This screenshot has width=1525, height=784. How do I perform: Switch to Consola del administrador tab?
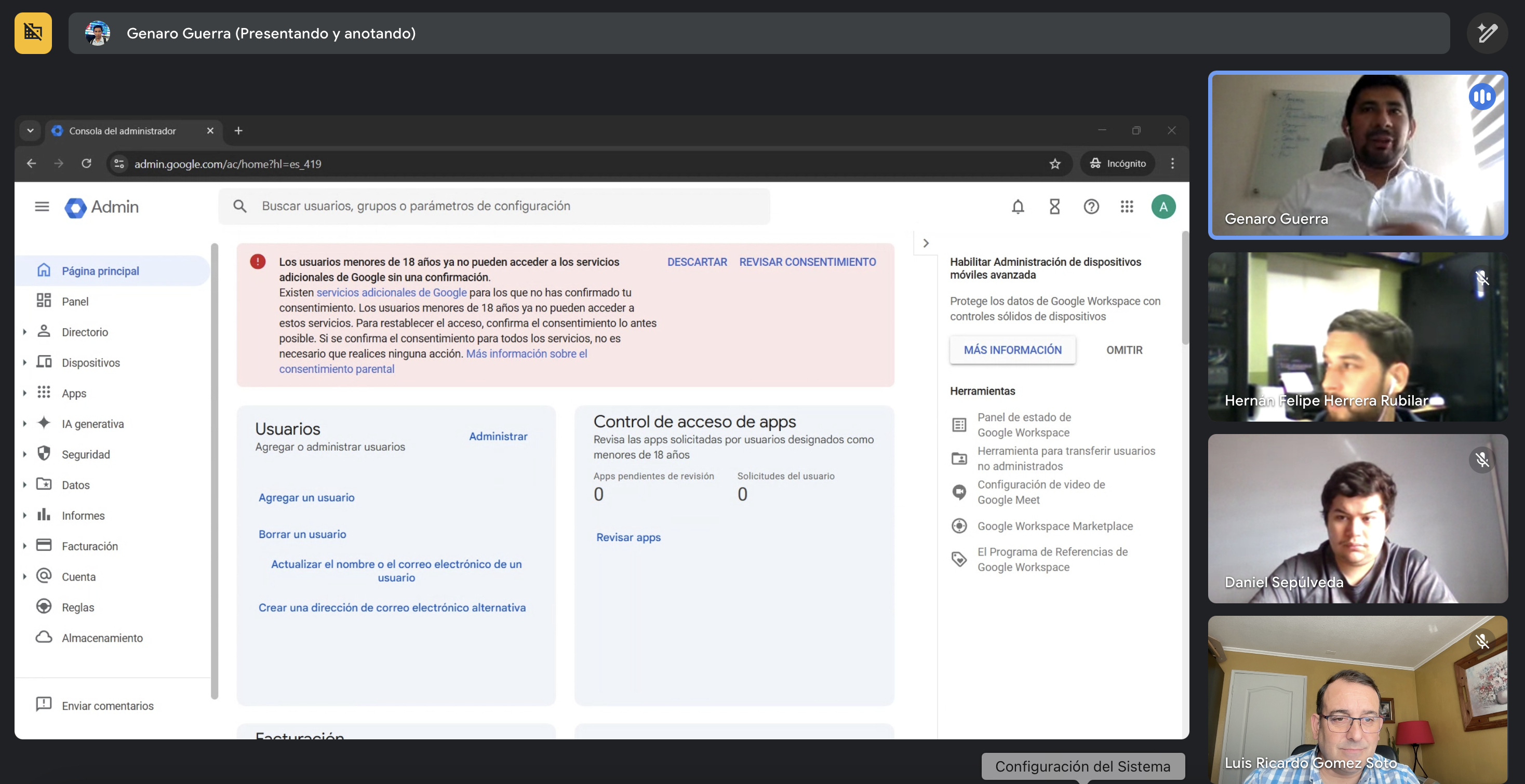[x=123, y=131]
